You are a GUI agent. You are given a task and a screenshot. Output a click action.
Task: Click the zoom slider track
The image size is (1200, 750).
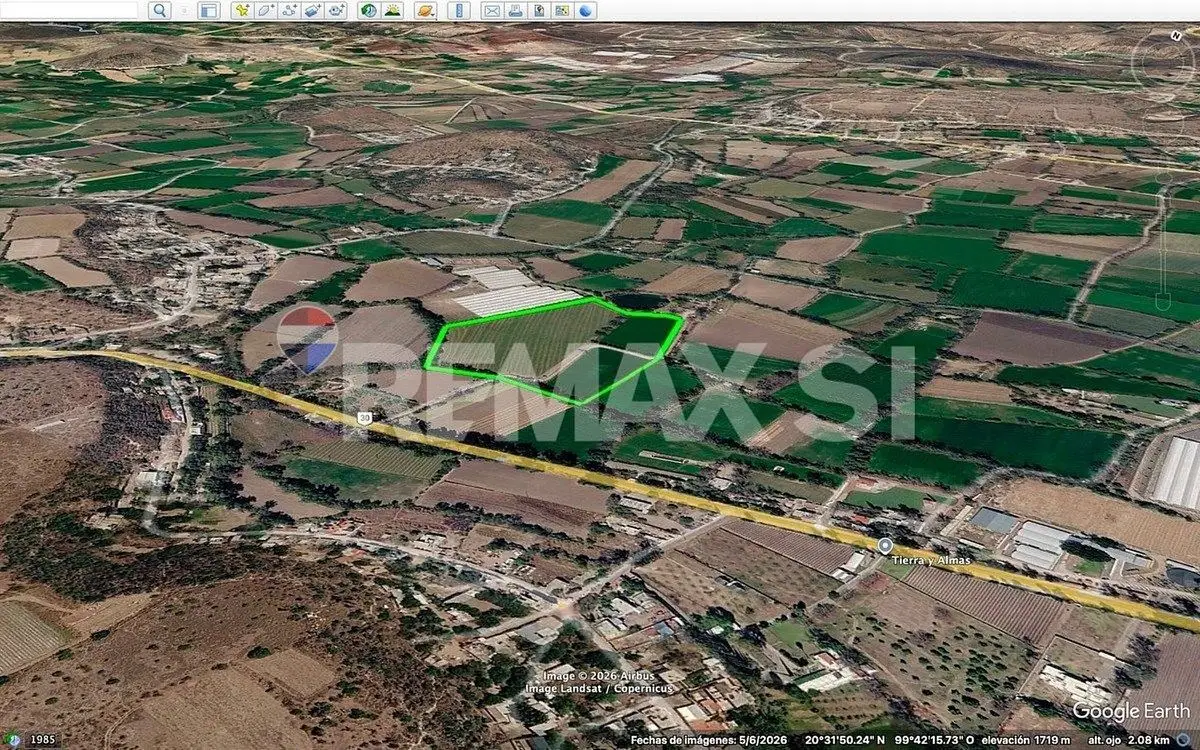click(x=1162, y=240)
